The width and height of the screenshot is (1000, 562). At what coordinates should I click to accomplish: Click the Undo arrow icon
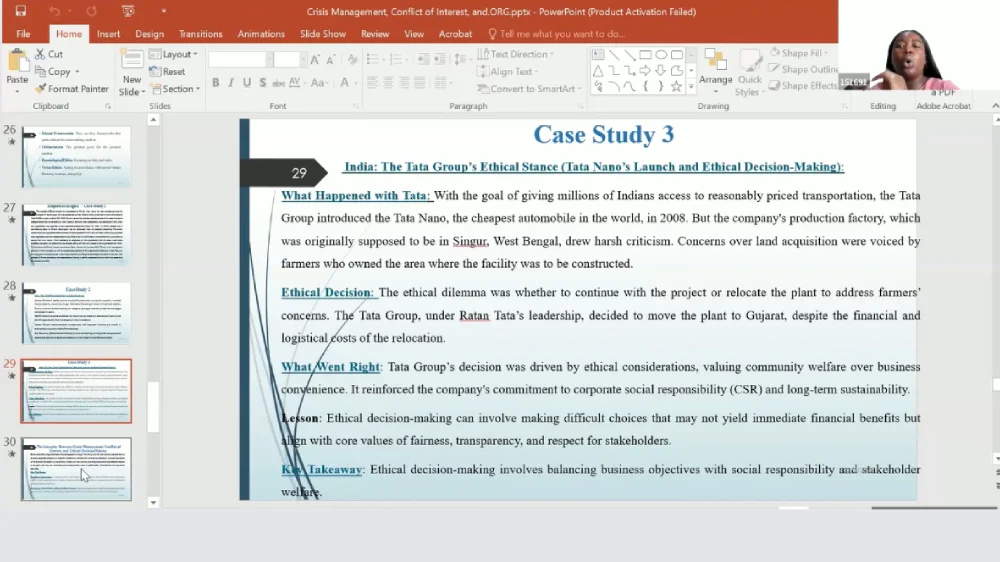54,11
